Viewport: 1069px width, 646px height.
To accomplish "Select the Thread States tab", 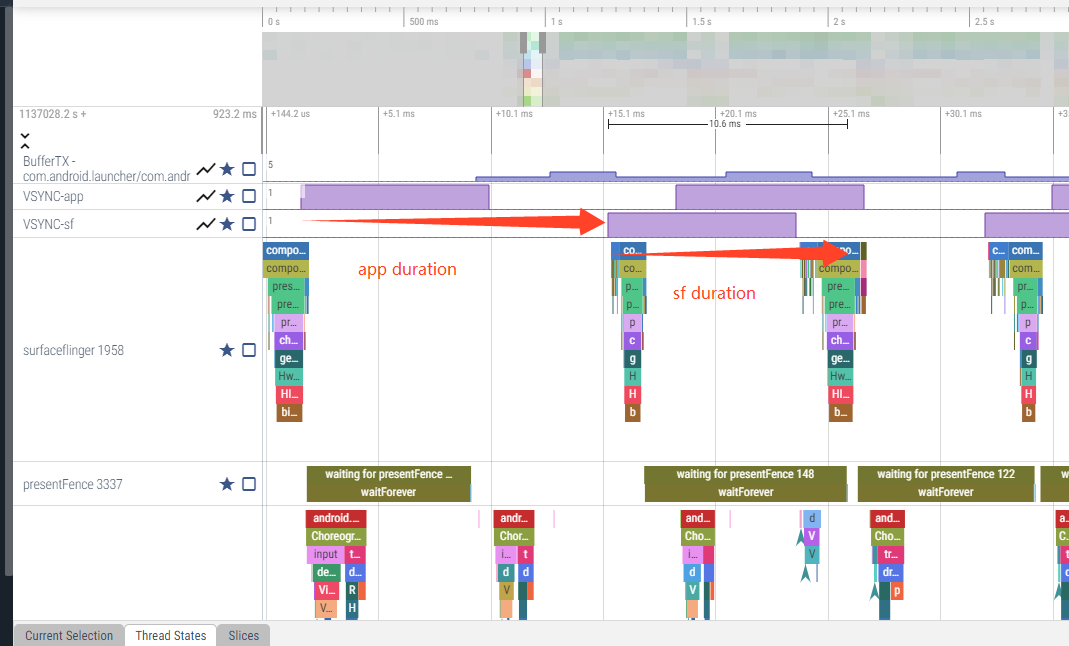I will point(171,635).
